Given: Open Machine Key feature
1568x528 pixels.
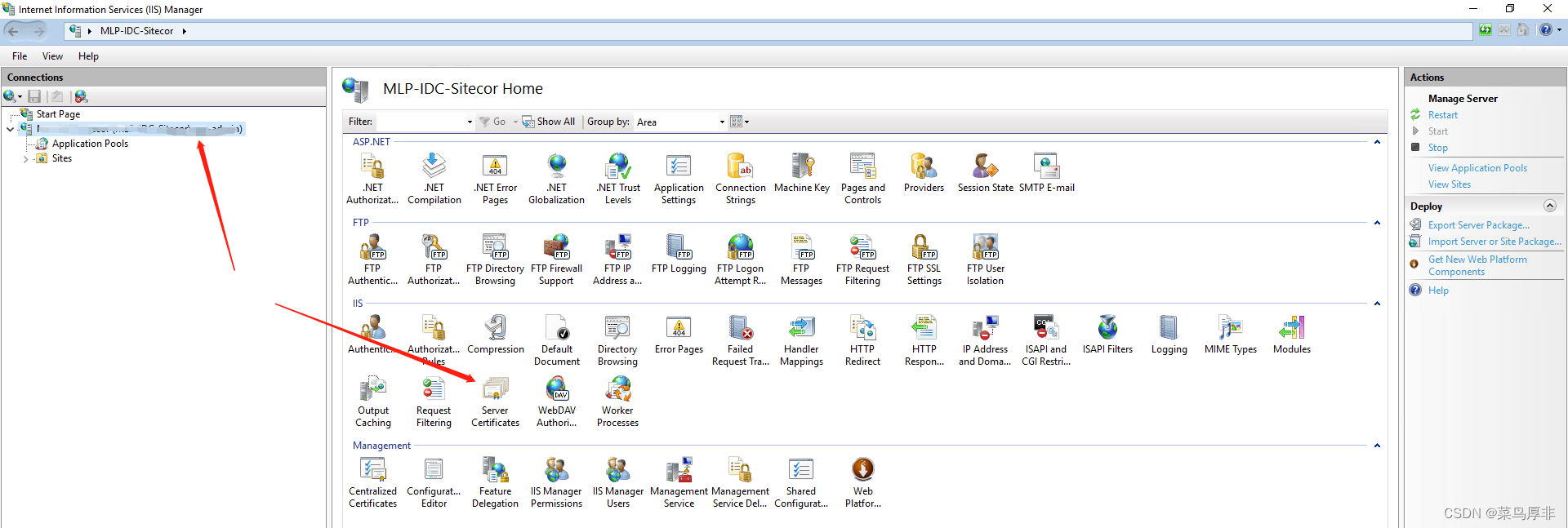Looking at the screenshot, I should (802, 173).
